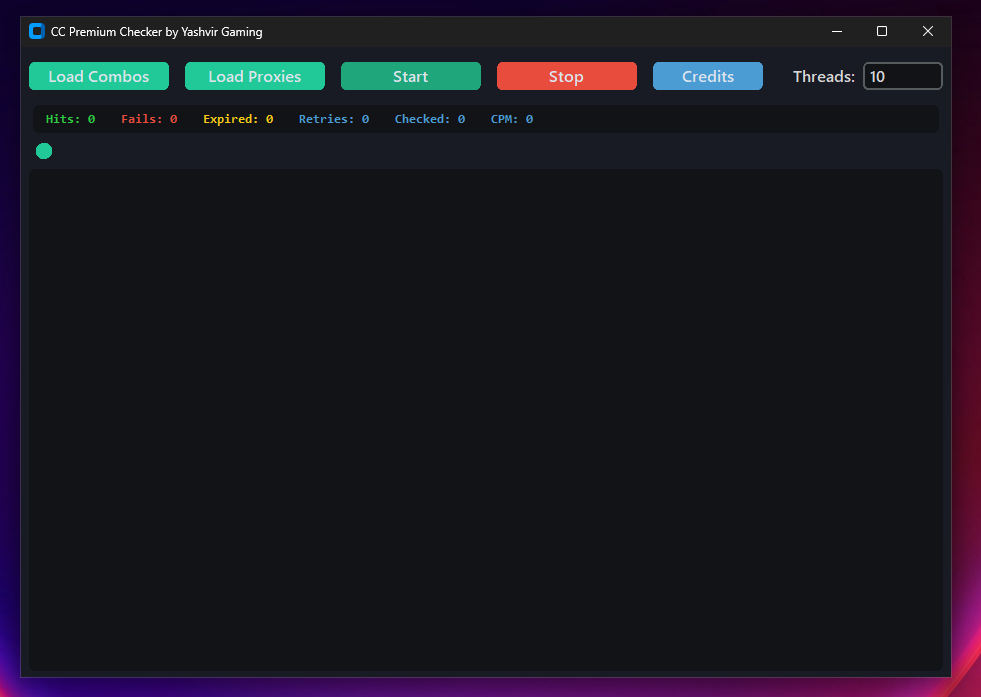Click the app icon in the title bar
This screenshot has width=981, height=697.
tap(37, 31)
